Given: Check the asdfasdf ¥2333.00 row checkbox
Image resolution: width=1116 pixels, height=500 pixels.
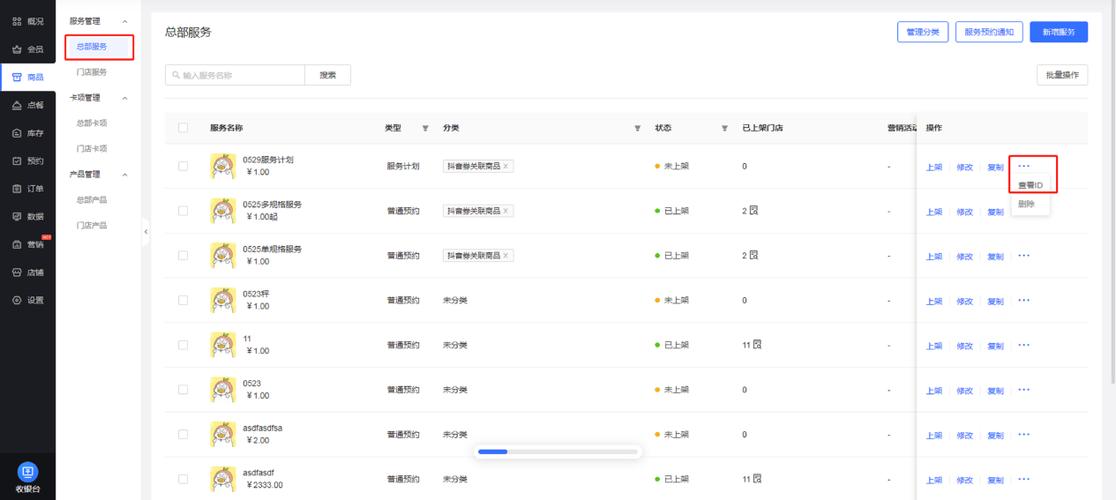Looking at the screenshot, I should [184, 479].
